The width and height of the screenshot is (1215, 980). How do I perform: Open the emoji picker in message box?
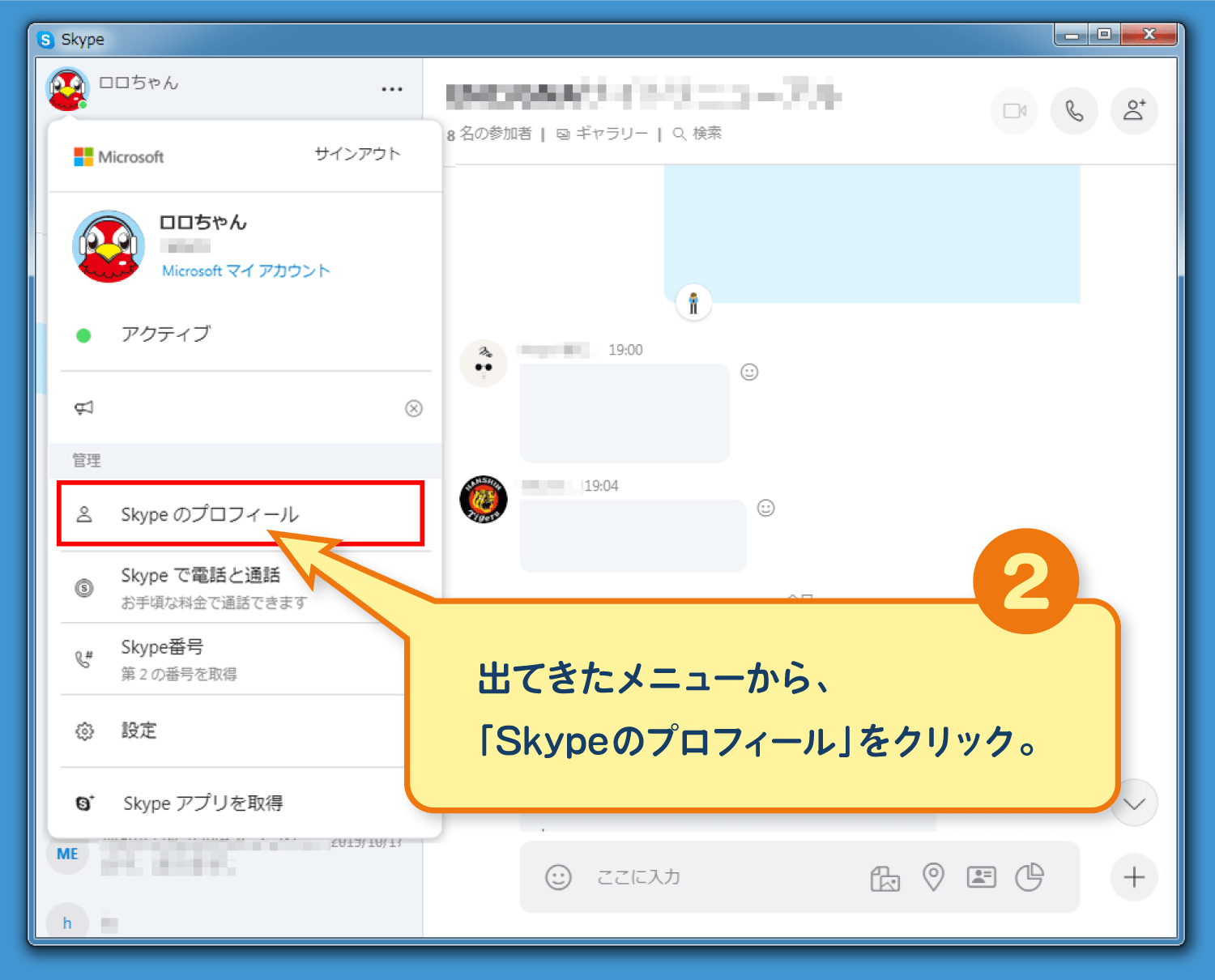pos(558,877)
